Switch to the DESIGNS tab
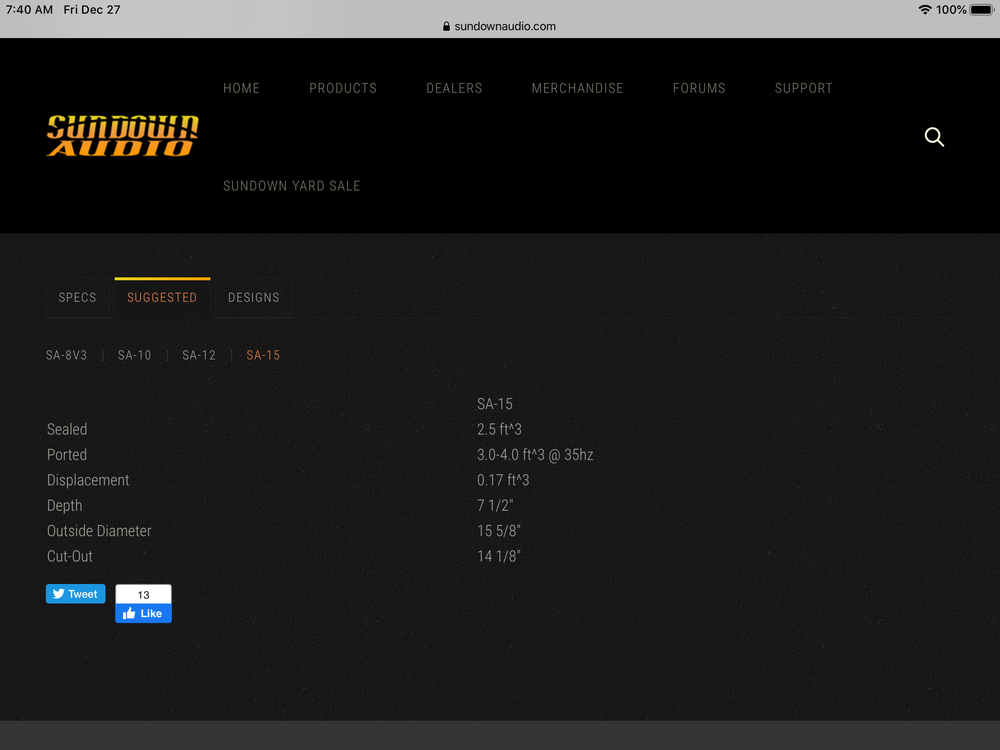This screenshot has height=750, width=1000. click(253, 297)
